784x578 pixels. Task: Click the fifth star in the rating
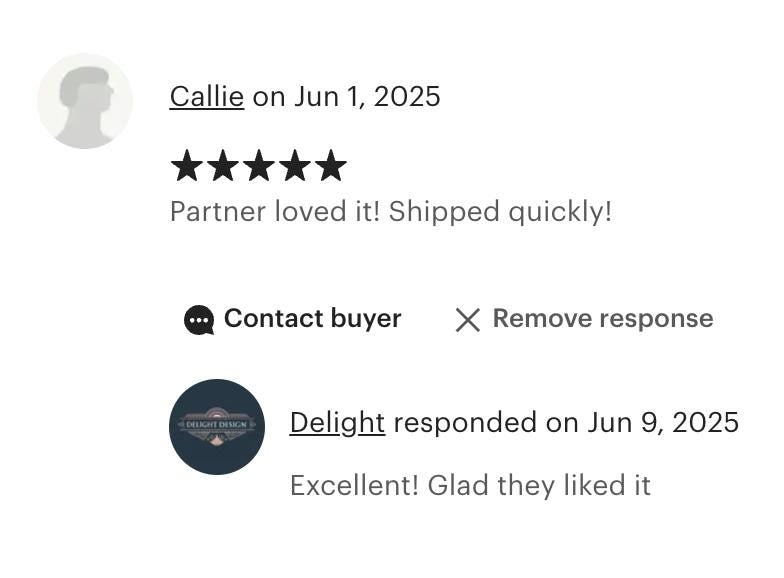click(331, 166)
